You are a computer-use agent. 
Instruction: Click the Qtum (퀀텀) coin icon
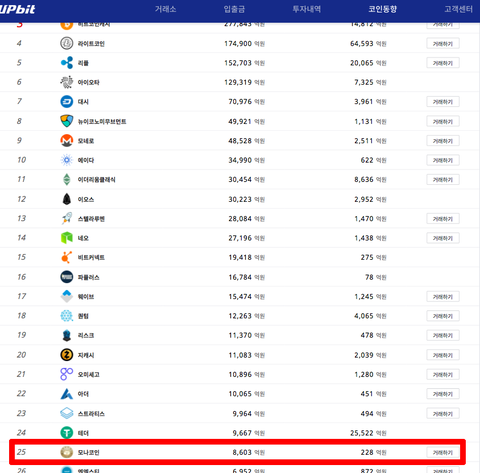(x=67, y=316)
